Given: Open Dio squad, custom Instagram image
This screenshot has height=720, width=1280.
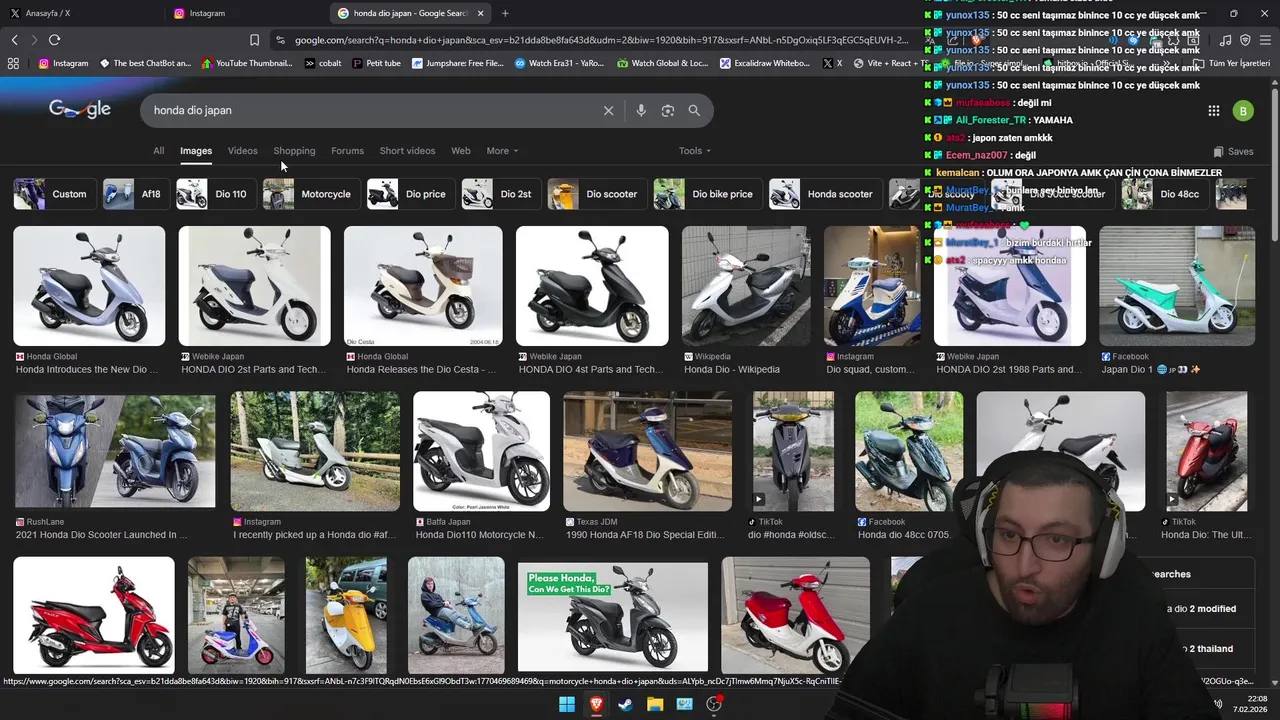Looking at the screenshot, I should click(x=871, y=286).
